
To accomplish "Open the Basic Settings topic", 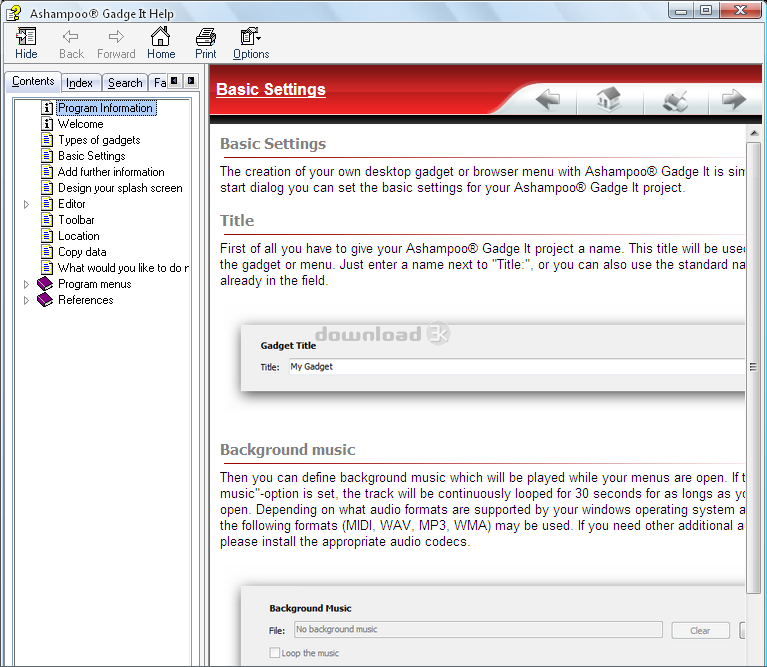I will pos(92,156).
